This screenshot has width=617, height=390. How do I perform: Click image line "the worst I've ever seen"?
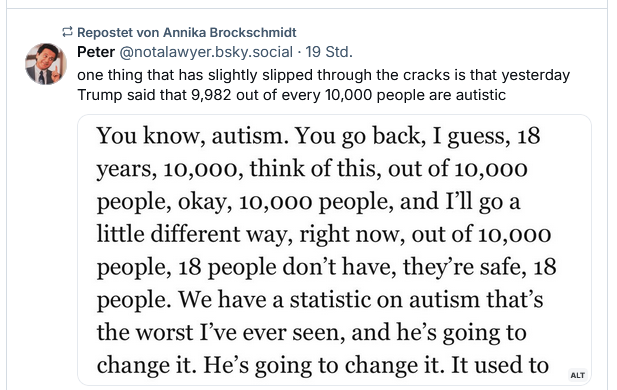tap(312, 333)
